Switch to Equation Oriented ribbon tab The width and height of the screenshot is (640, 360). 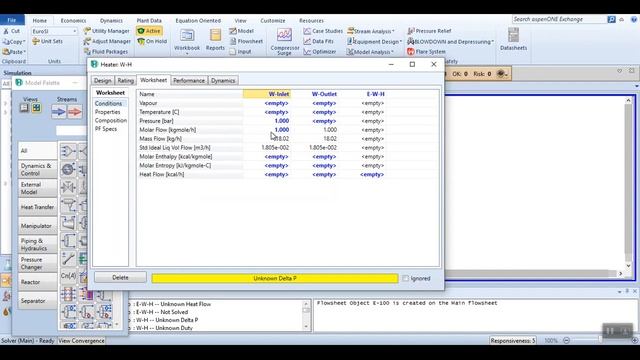[x=198, y=20]
